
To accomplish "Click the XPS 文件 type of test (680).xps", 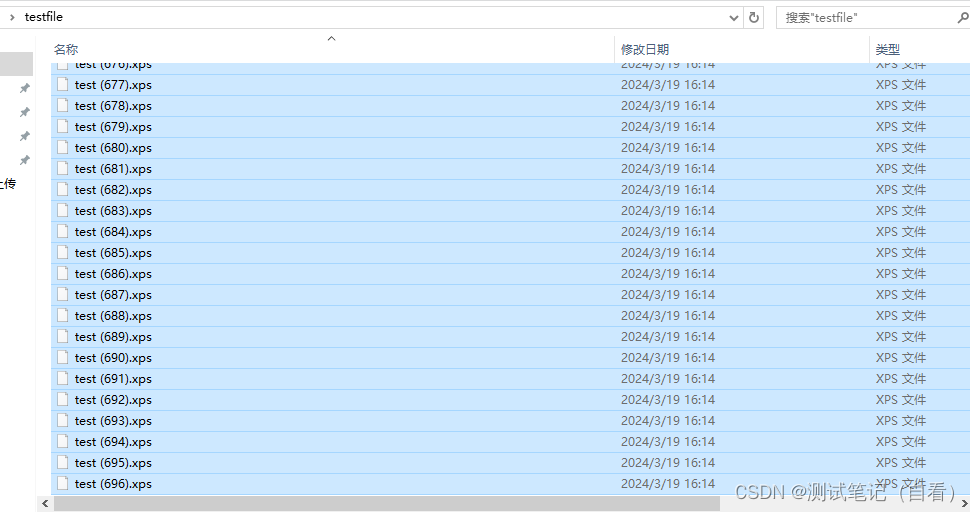I will (x=901, y=148).
